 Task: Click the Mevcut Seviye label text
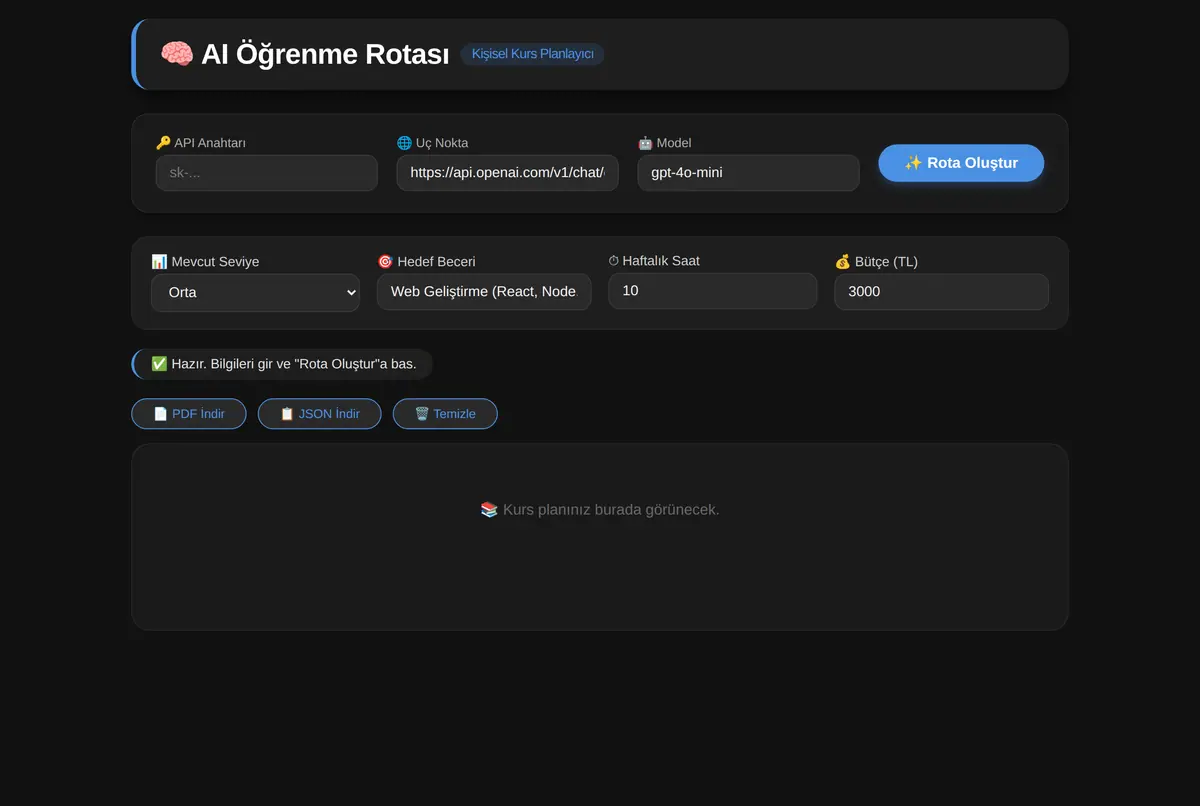(x=215, y=262)
